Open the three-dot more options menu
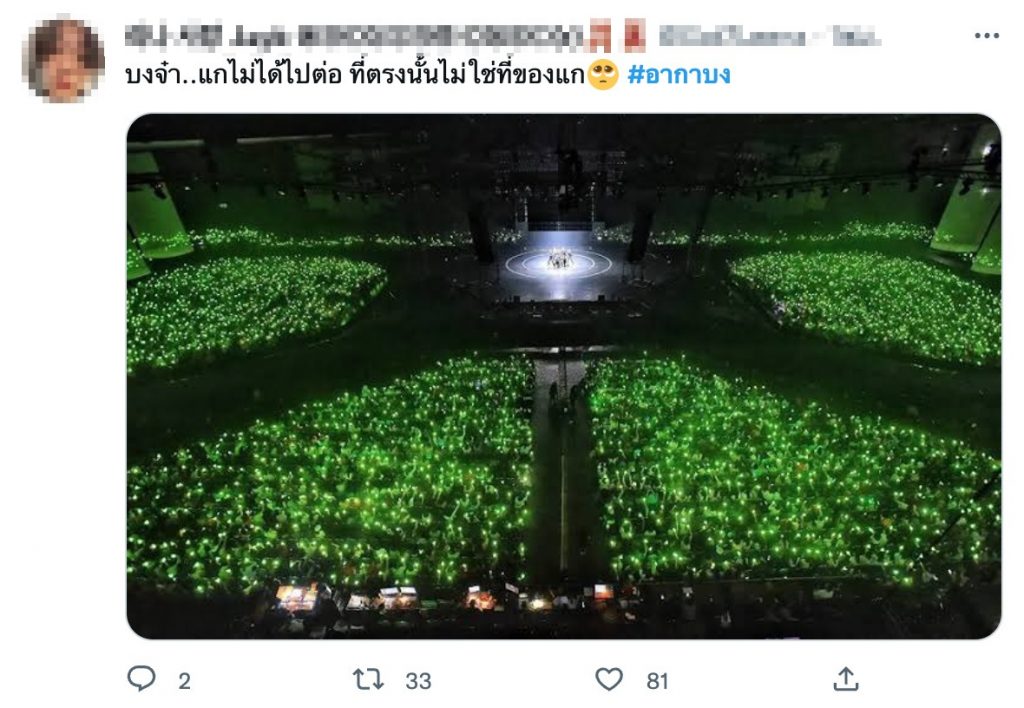This screenshot has width=1024, height=708. (x=986, y=36)
